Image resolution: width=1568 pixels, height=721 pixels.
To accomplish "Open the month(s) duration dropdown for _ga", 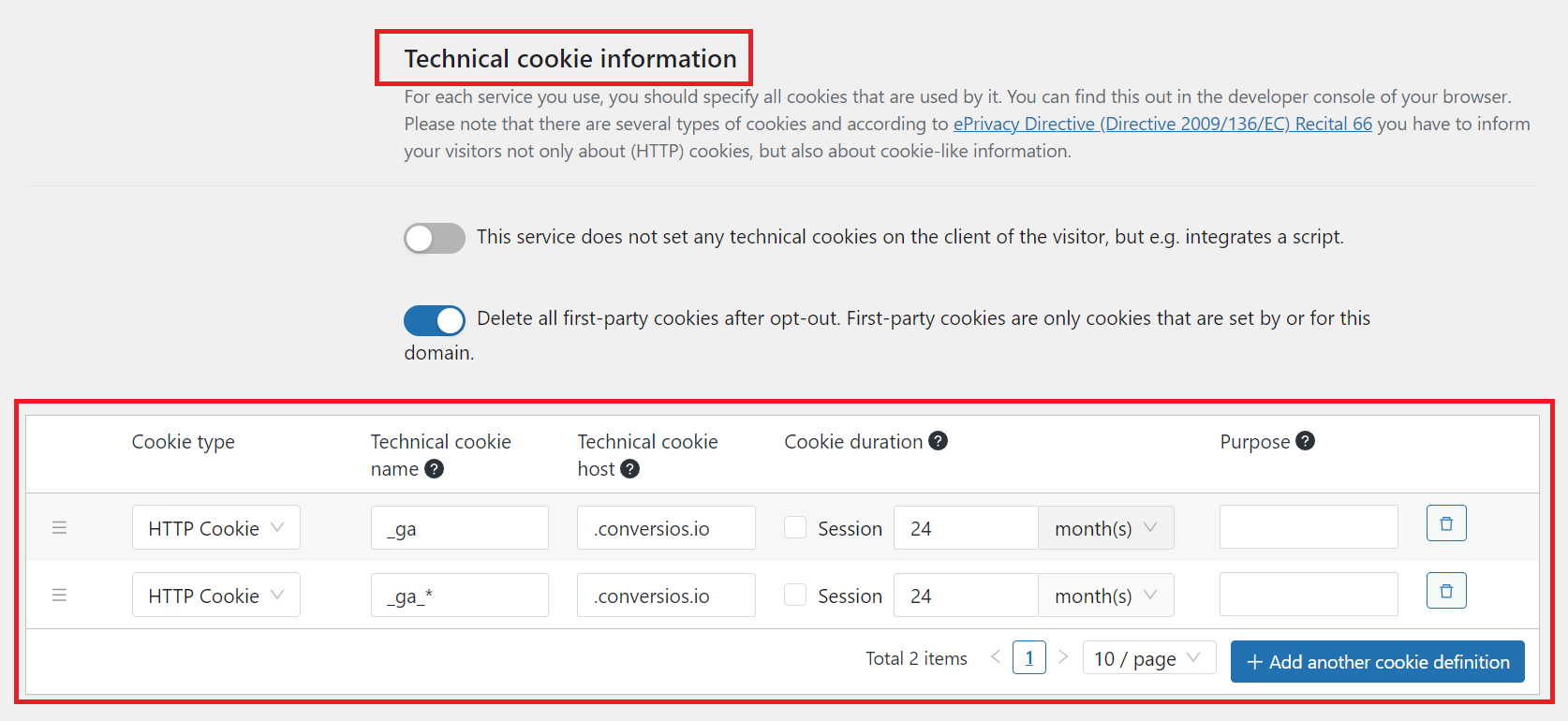I will pyautogui.click(x=1105, y=527).
